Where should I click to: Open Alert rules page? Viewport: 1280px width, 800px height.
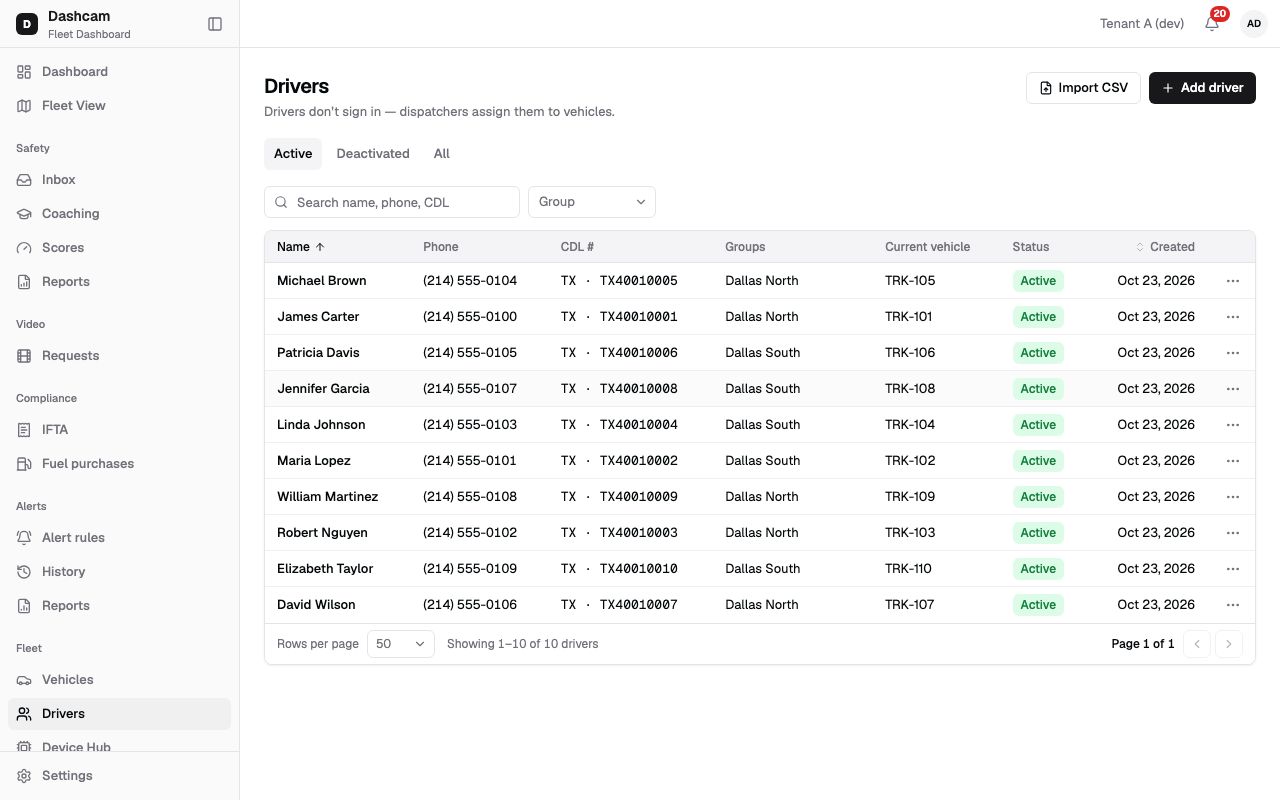(x=119, y=538)
